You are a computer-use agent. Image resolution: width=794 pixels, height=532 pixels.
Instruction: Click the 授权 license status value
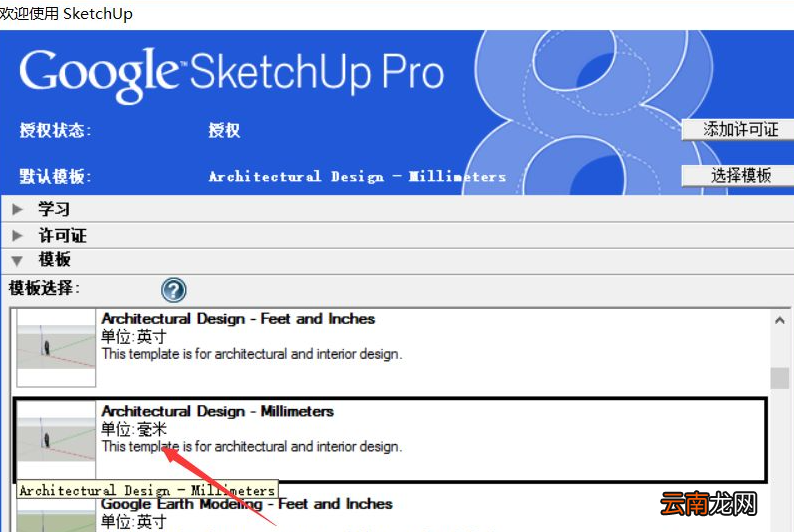pyautogui.click(x=224, y=130)
